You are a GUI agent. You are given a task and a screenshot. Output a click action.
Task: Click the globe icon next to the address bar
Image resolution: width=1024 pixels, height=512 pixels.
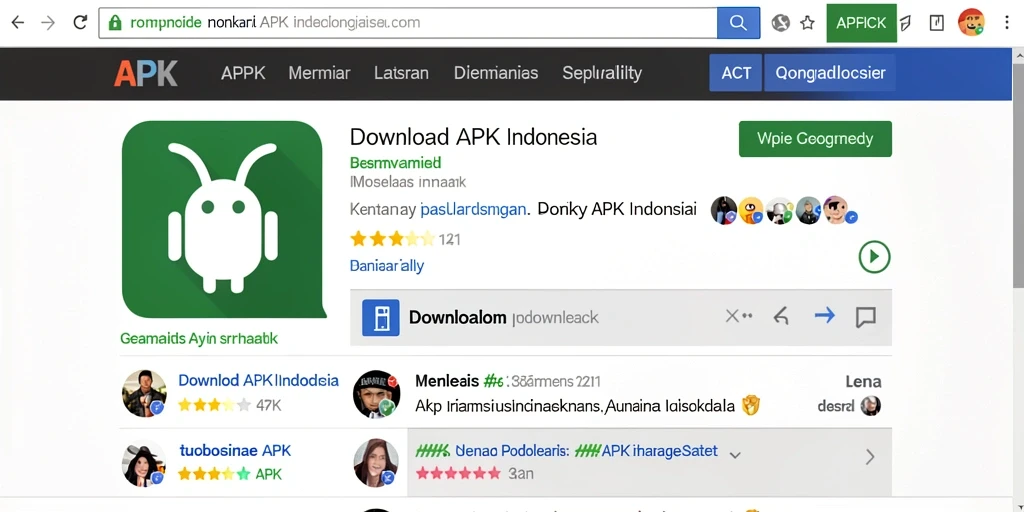tap(780, 23)
